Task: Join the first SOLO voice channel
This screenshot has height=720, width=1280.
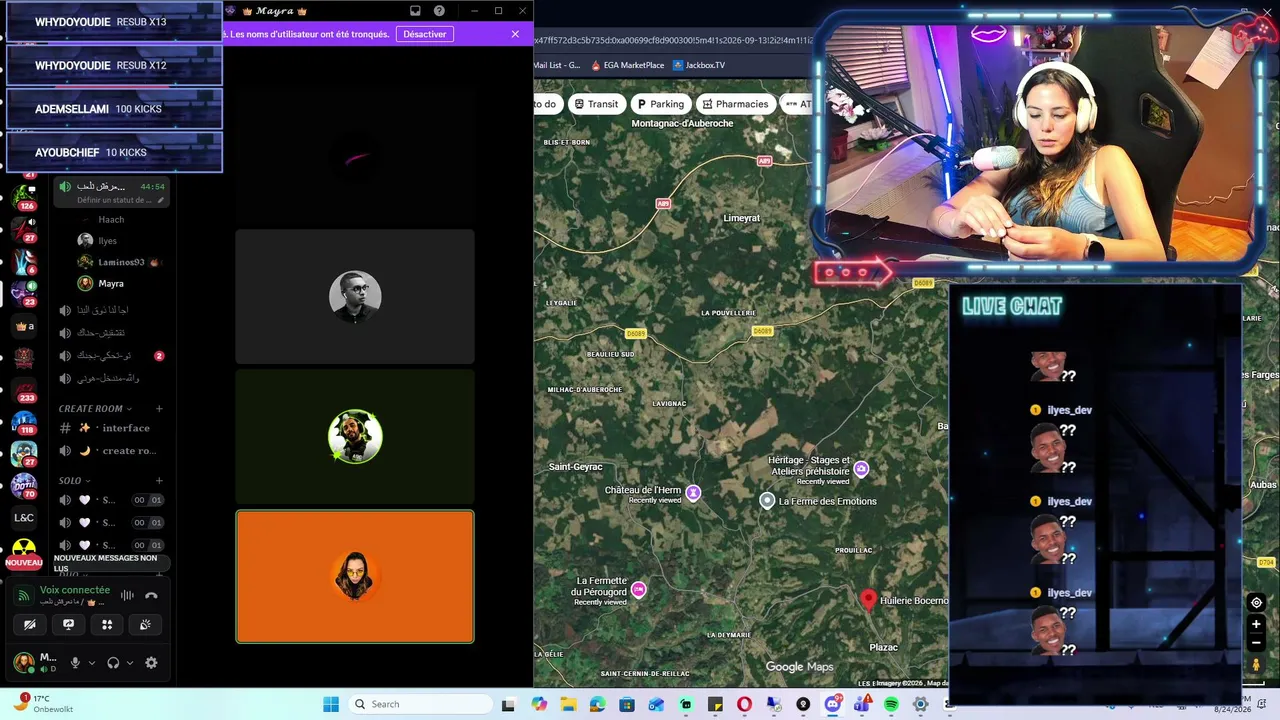Action: (111, 500)
